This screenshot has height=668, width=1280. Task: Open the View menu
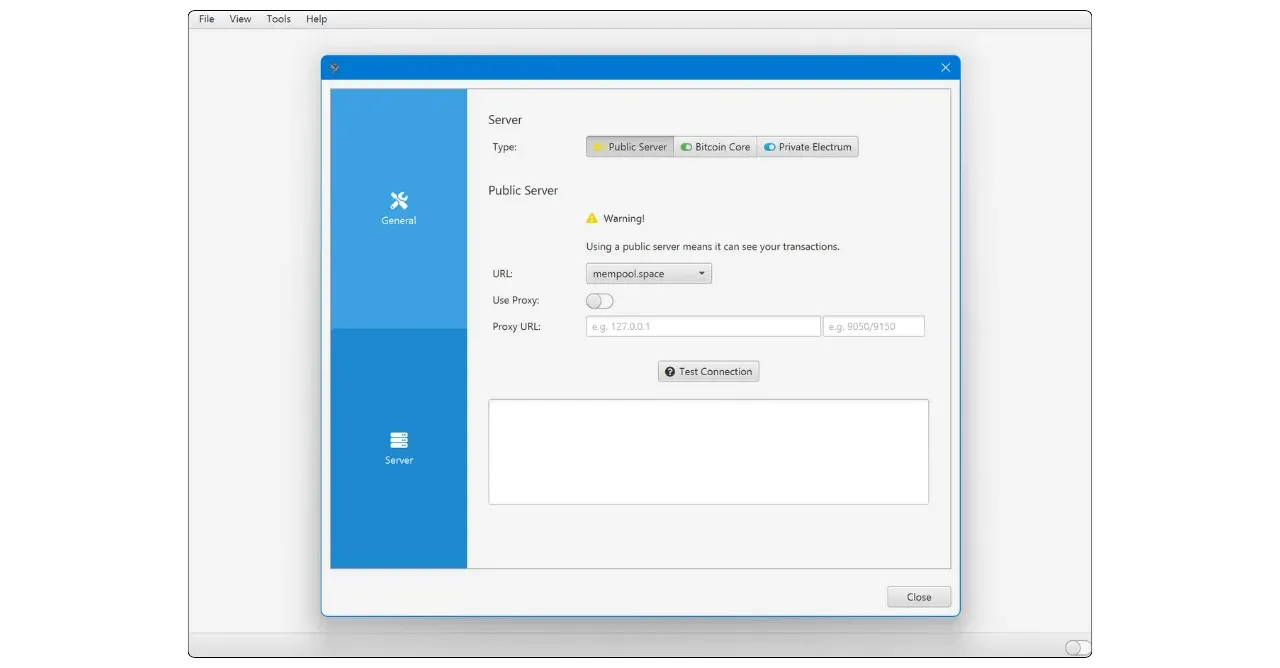[x=240, y=19]
